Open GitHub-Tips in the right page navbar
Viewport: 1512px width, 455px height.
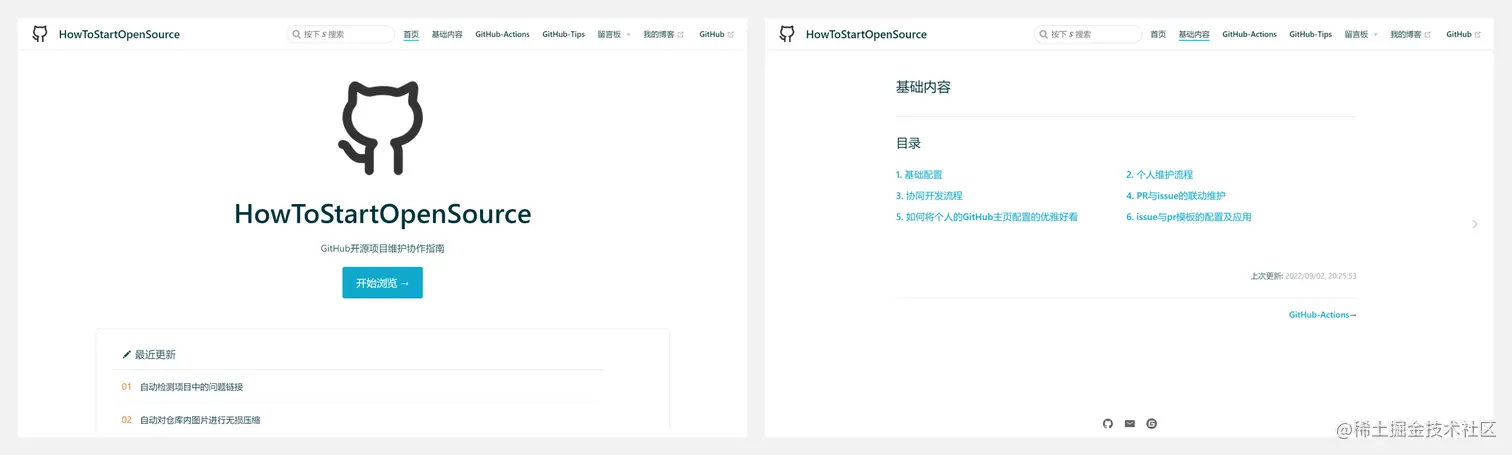click(x=1310, y=34)
